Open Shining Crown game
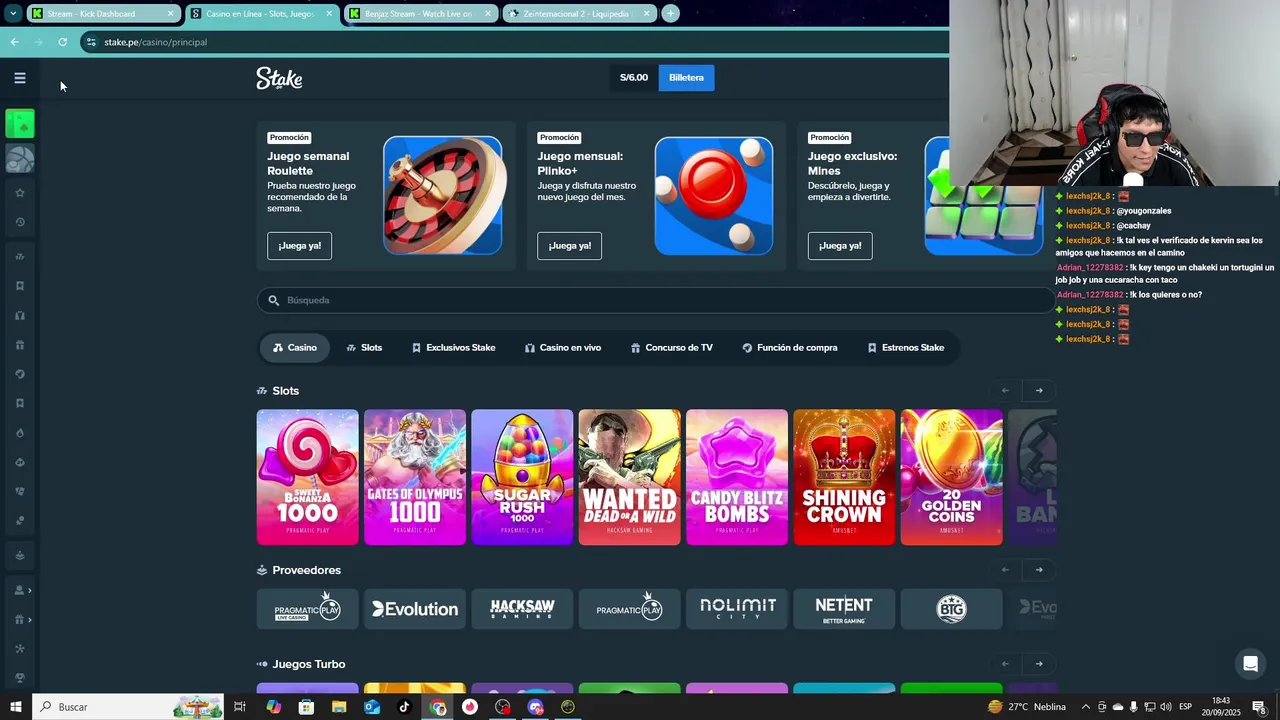 844,477
